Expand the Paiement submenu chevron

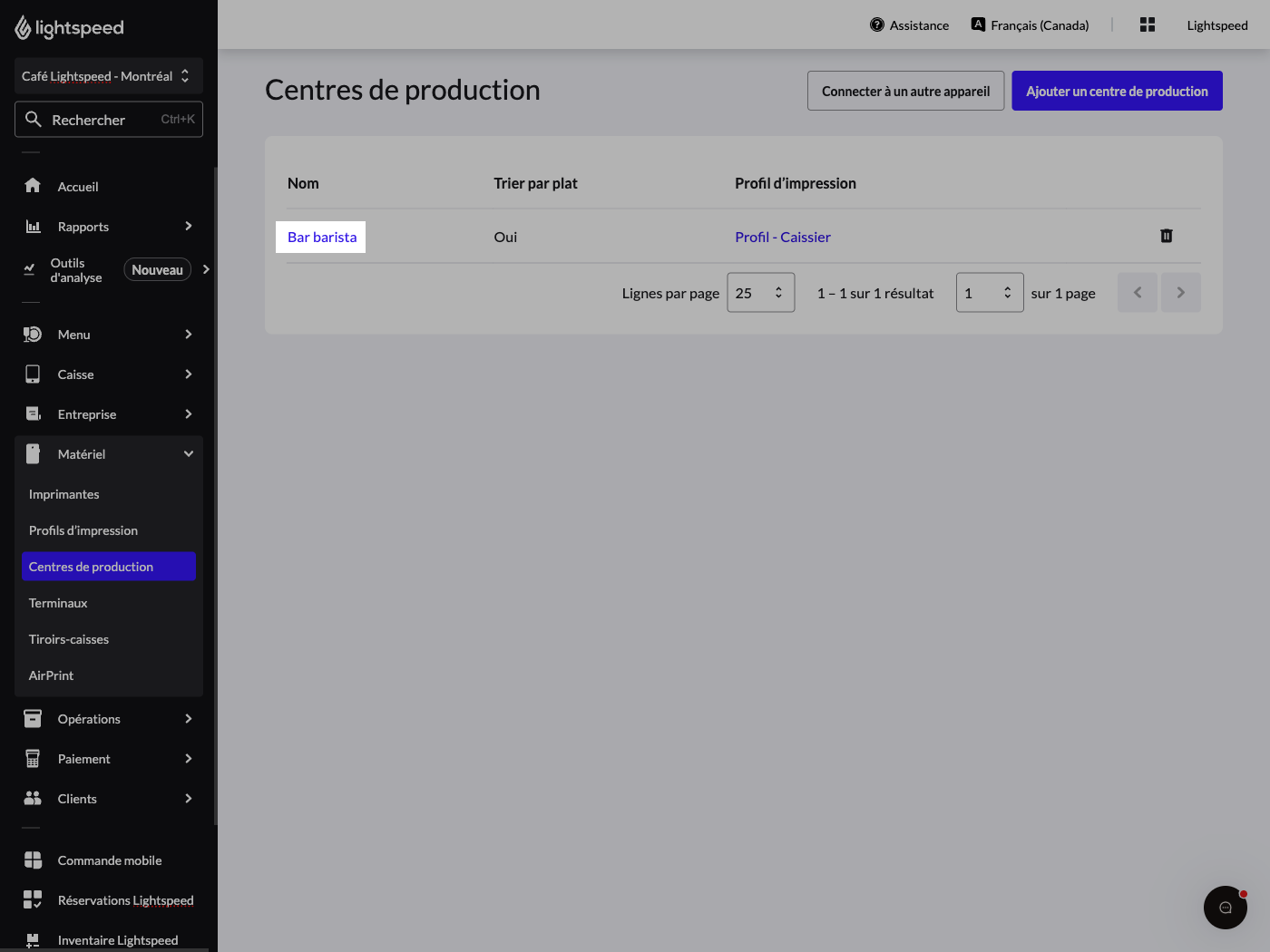(189, 758)
